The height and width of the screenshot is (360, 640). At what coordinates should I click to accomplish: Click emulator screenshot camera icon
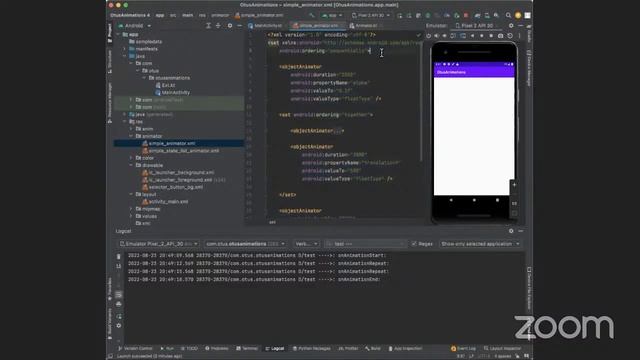(500, 36)
